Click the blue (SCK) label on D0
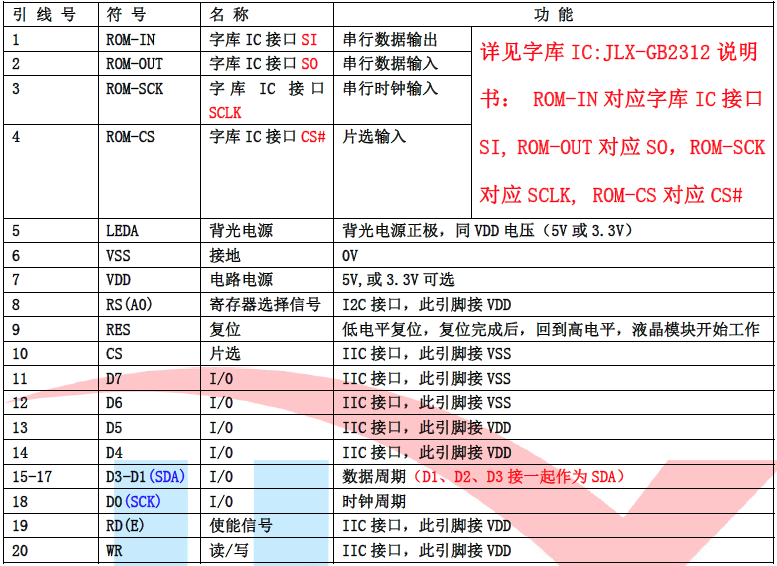The width and height of the screenshot is (777, 566). [x=143, y=501]
